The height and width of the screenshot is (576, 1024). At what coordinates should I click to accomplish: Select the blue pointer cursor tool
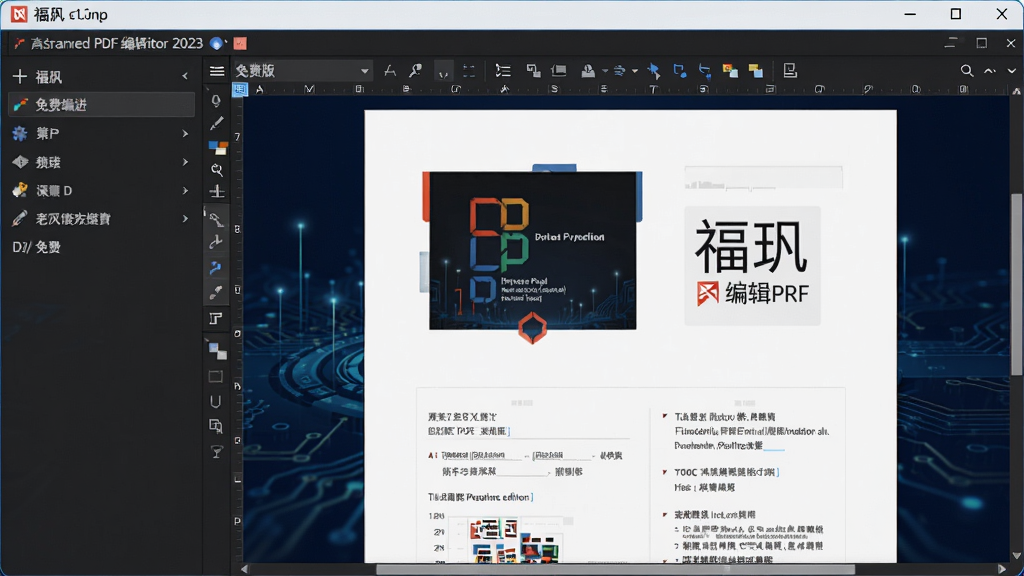pos(654,71)
